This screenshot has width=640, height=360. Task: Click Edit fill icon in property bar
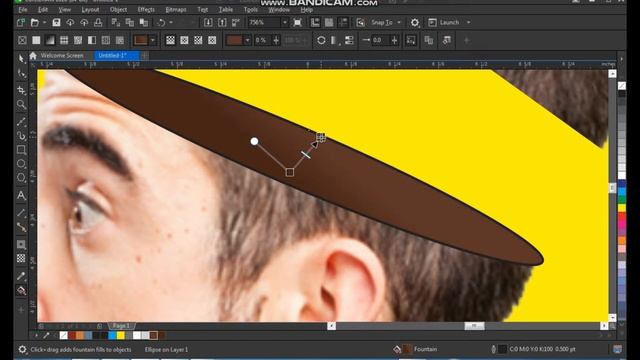pos(447,40)
